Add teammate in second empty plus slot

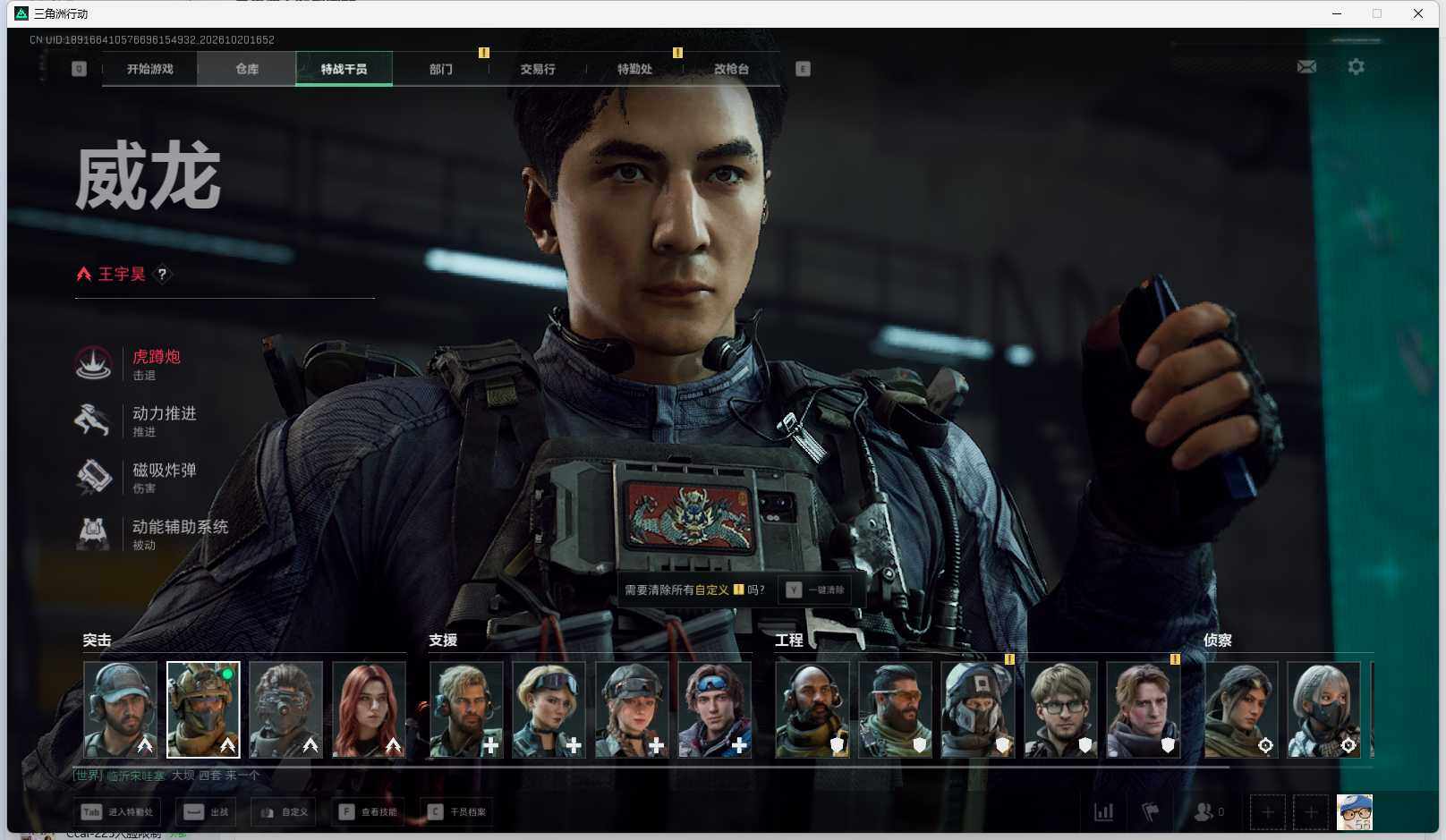click(x=1311, y=812)
